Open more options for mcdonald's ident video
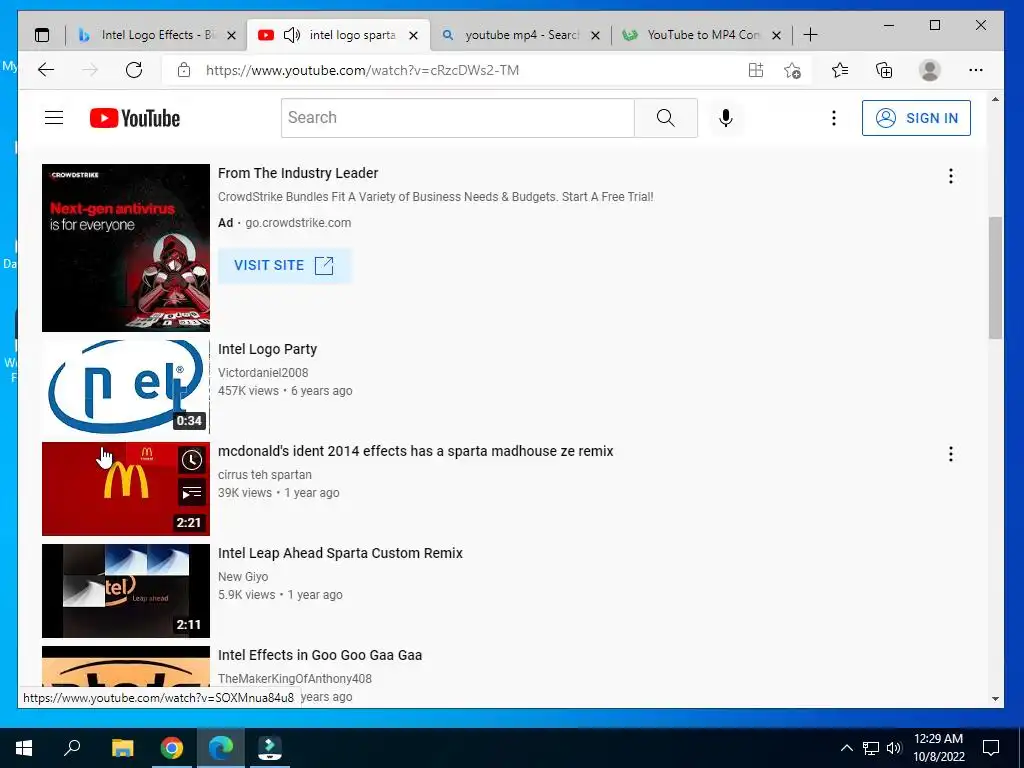 (x=951, y=454)
